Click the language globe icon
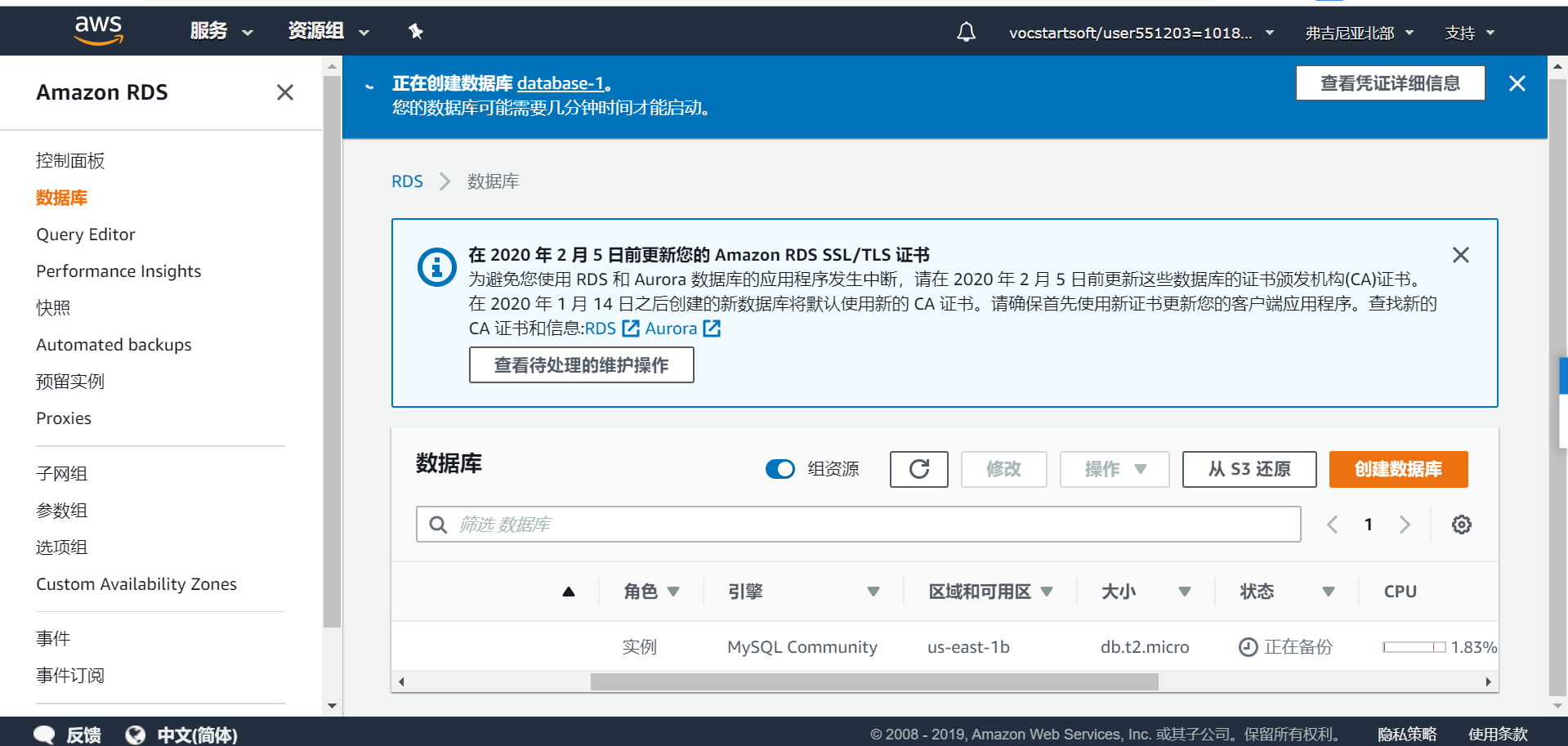Screen dimensions: 1568x746 coord(136,735)
